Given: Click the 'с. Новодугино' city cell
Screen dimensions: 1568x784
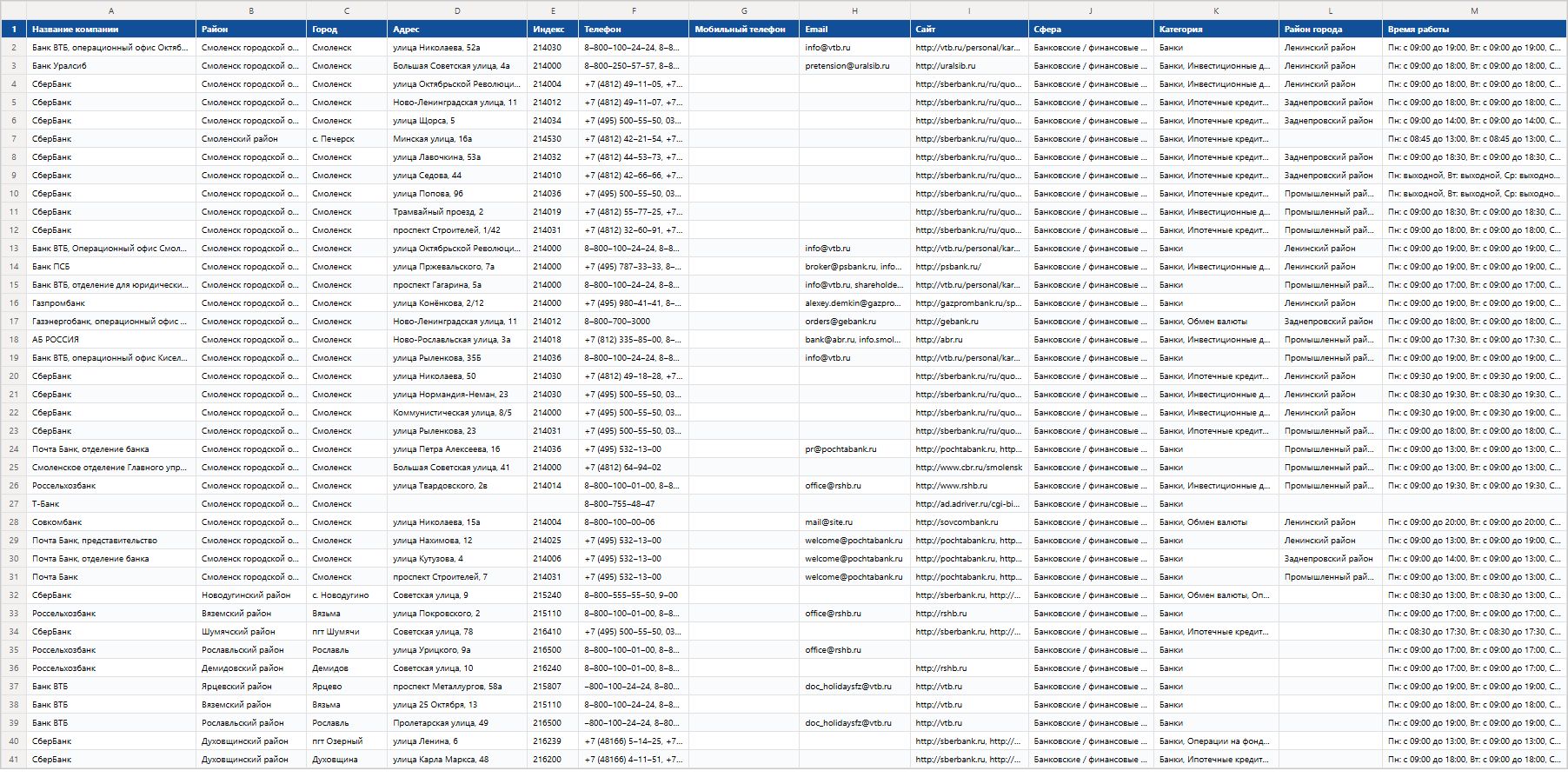Looking at the screenshot, I should tap(347, 595).
